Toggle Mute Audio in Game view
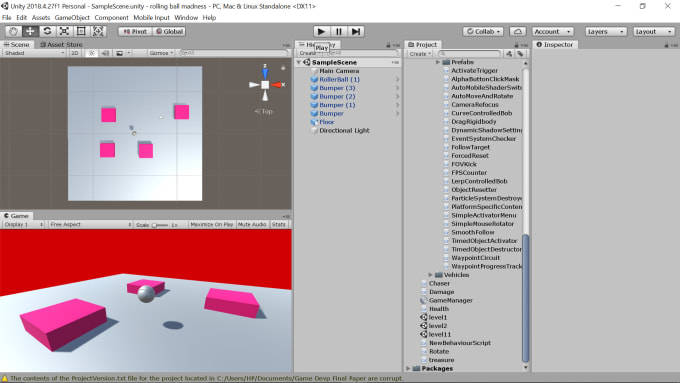 click(x=252, y=225)
